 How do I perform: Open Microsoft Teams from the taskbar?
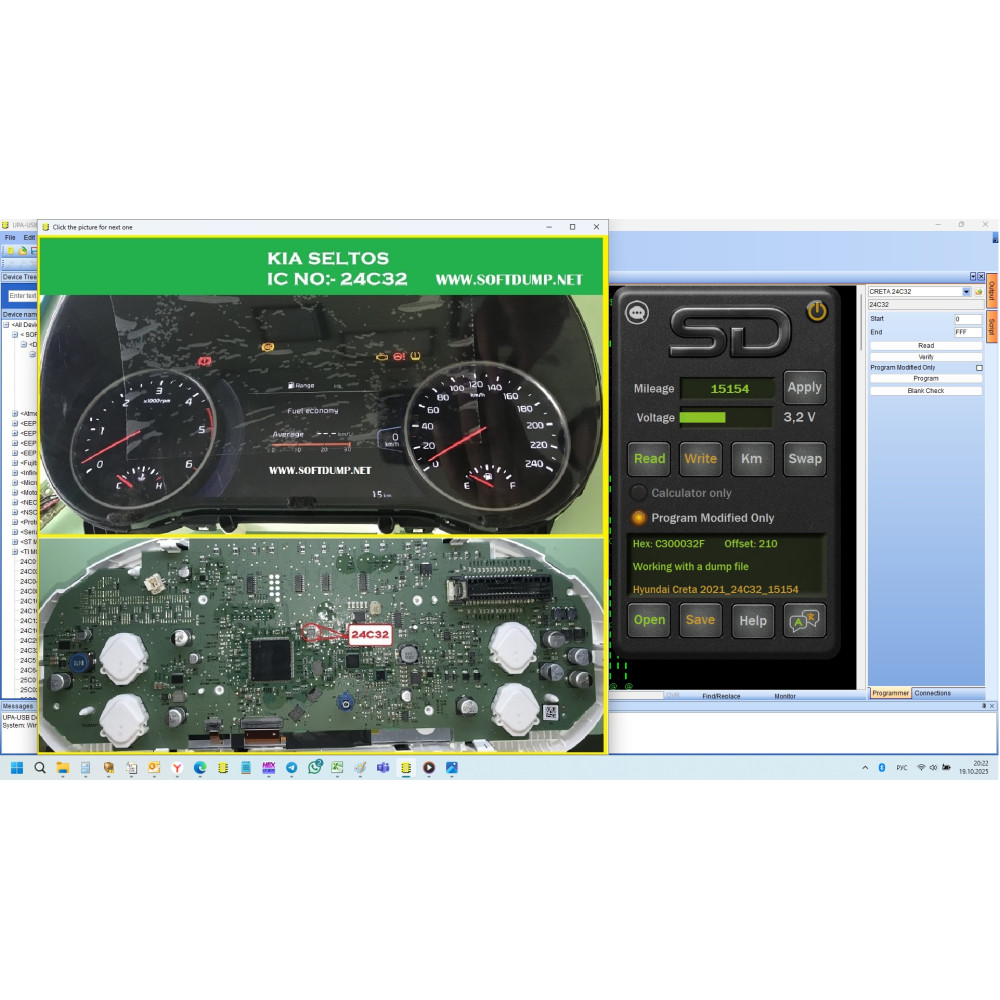383,767
